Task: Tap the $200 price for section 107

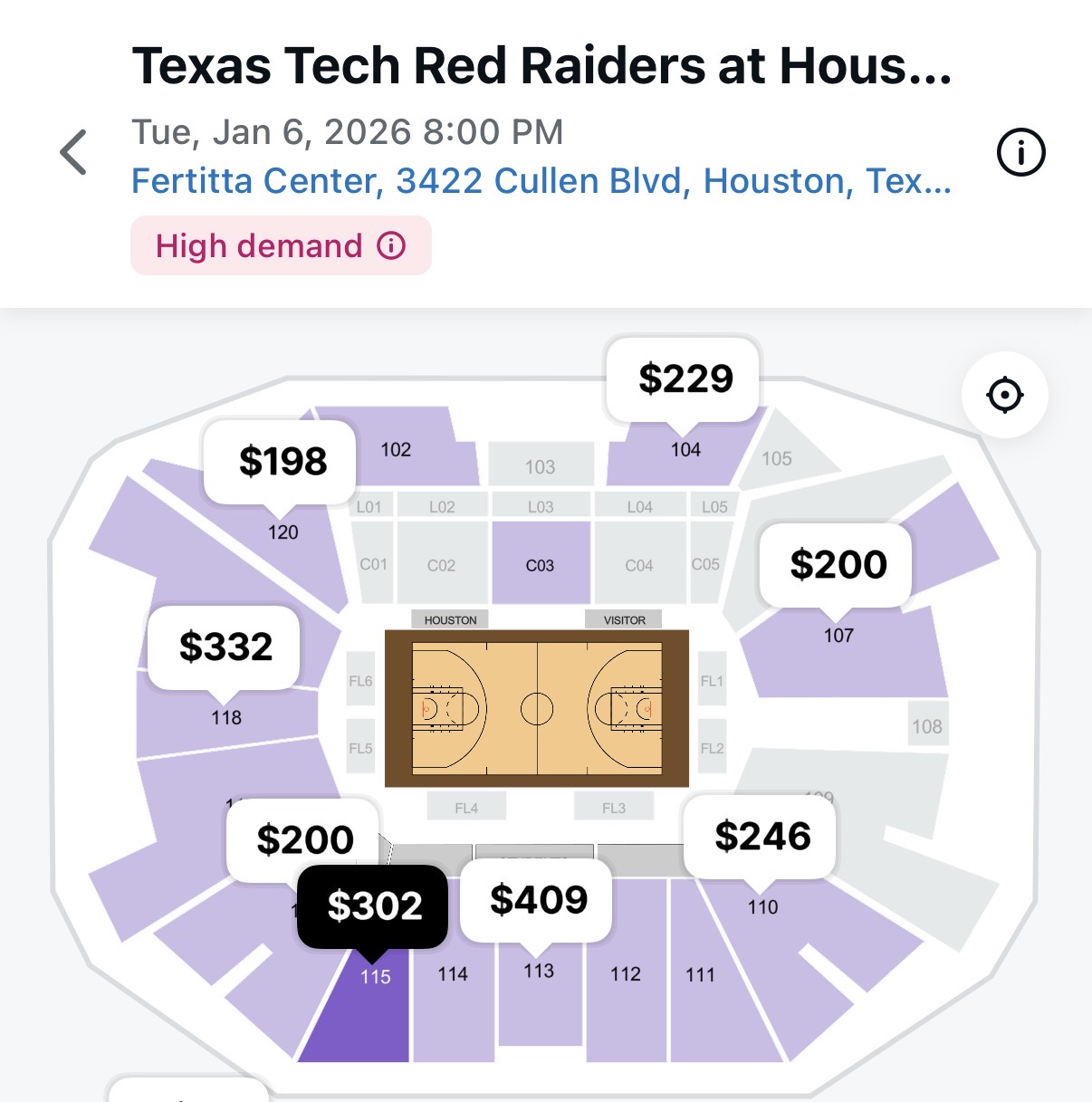Action: [x=838, y=564]
